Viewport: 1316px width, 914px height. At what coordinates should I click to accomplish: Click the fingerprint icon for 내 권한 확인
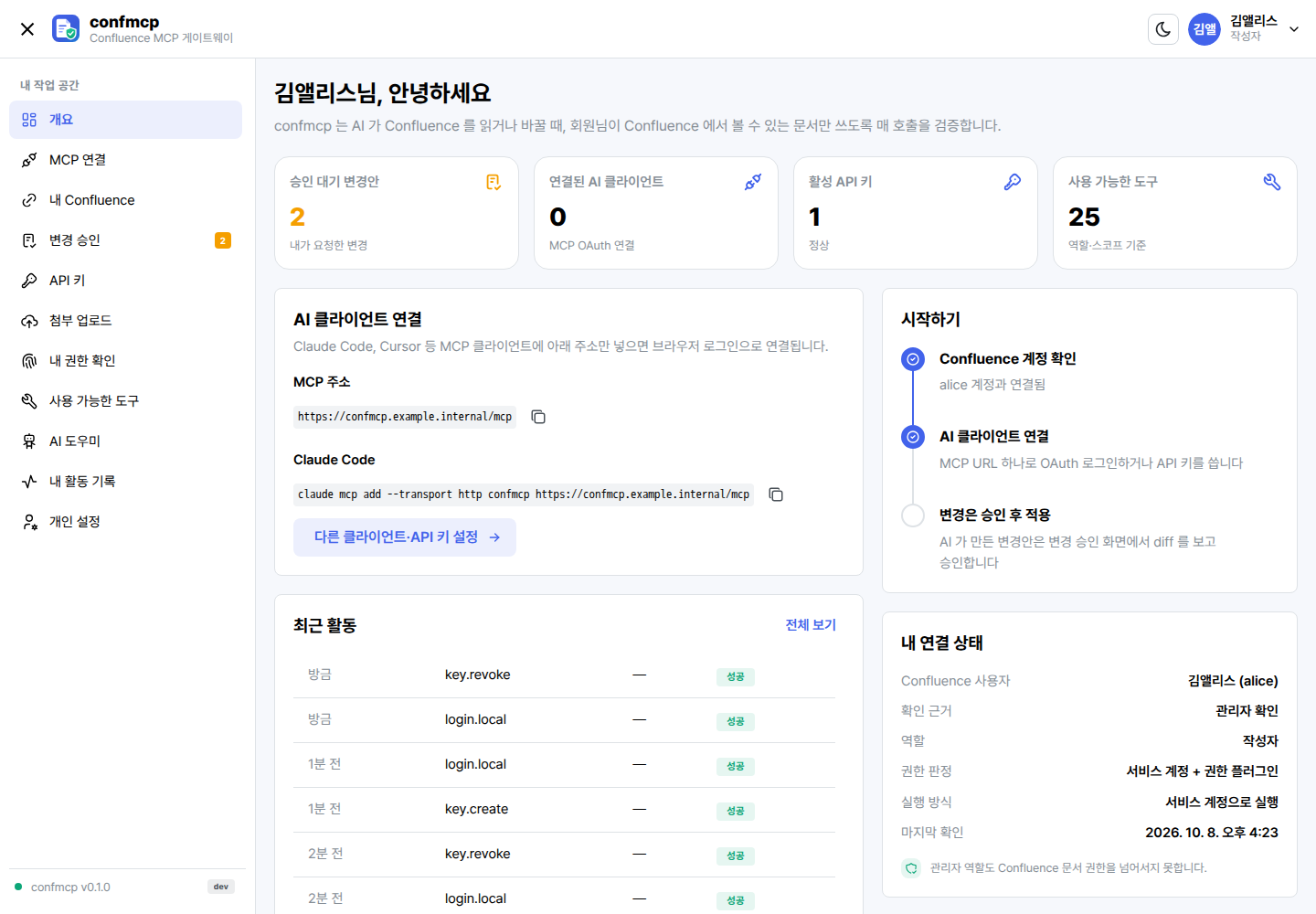(x=29, y=361)
